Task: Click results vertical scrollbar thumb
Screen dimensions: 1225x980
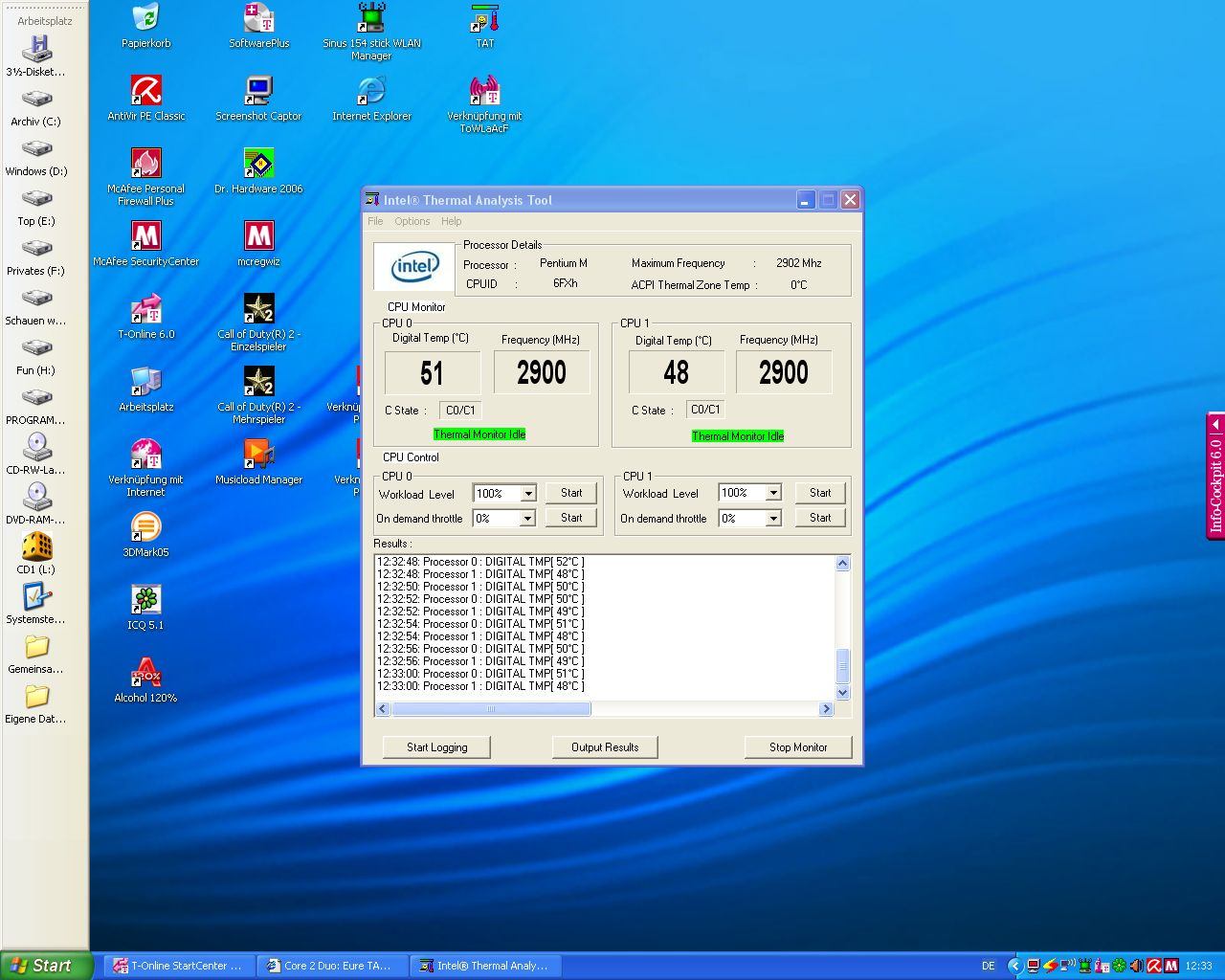Action: pyautogui.click(x=842, y=666)
